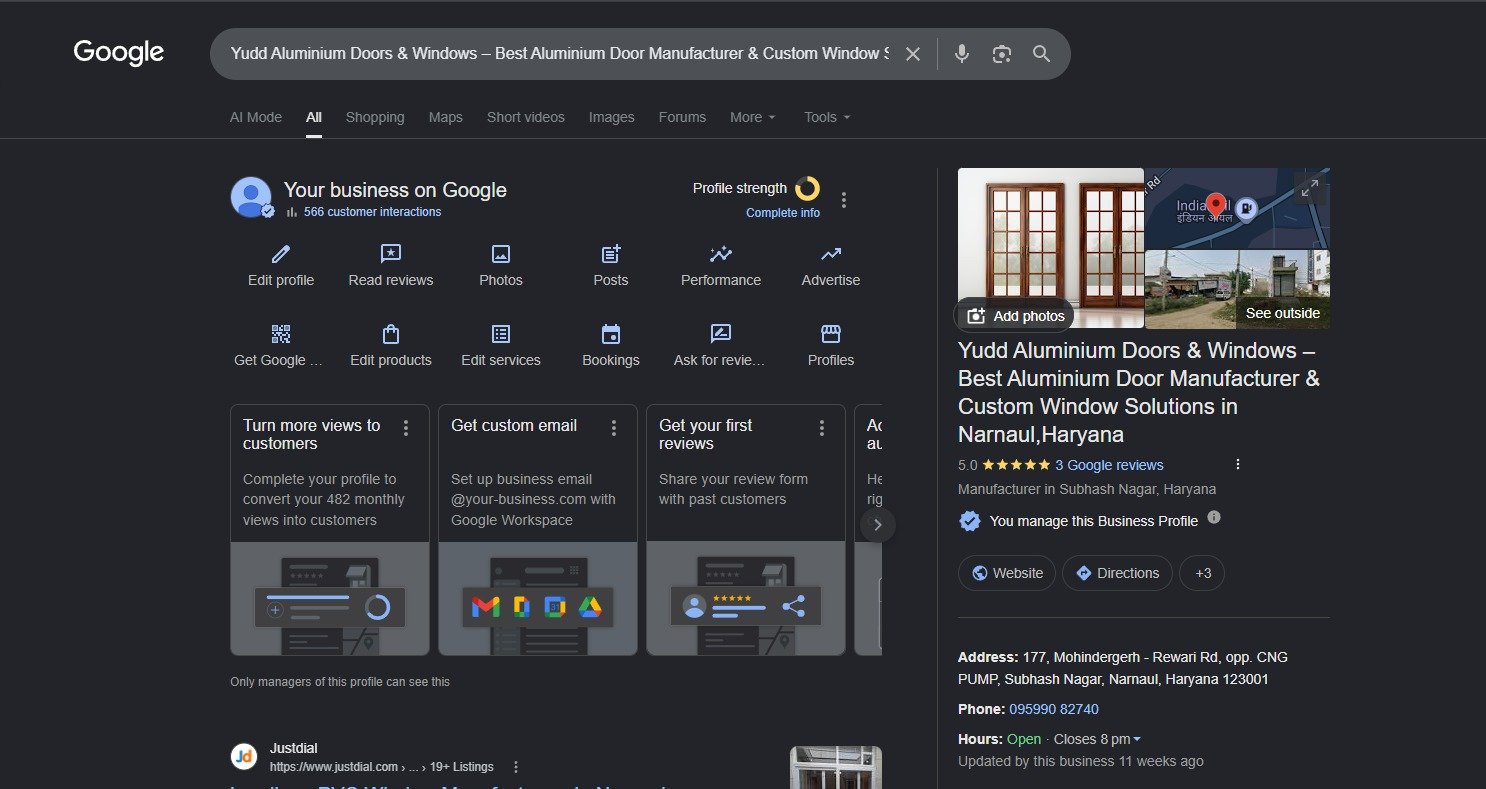Open Edit profile pencil icon
This screenshot has height=789, width=1486.
pos(281,254)
